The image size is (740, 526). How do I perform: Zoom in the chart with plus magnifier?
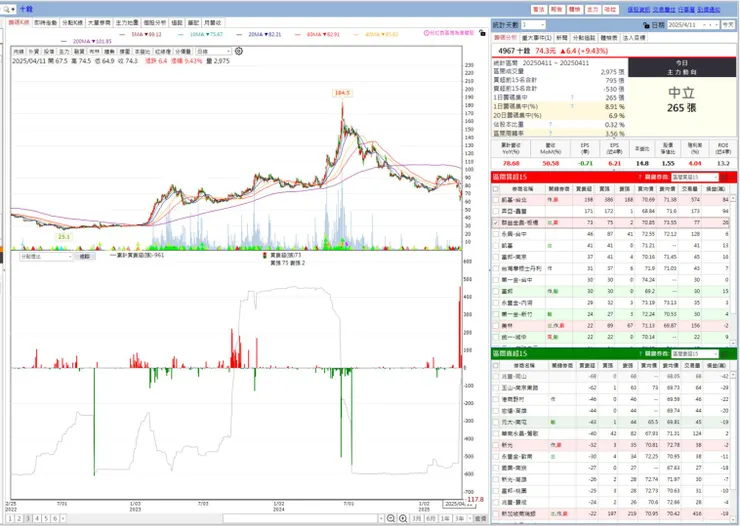[403, 518]
